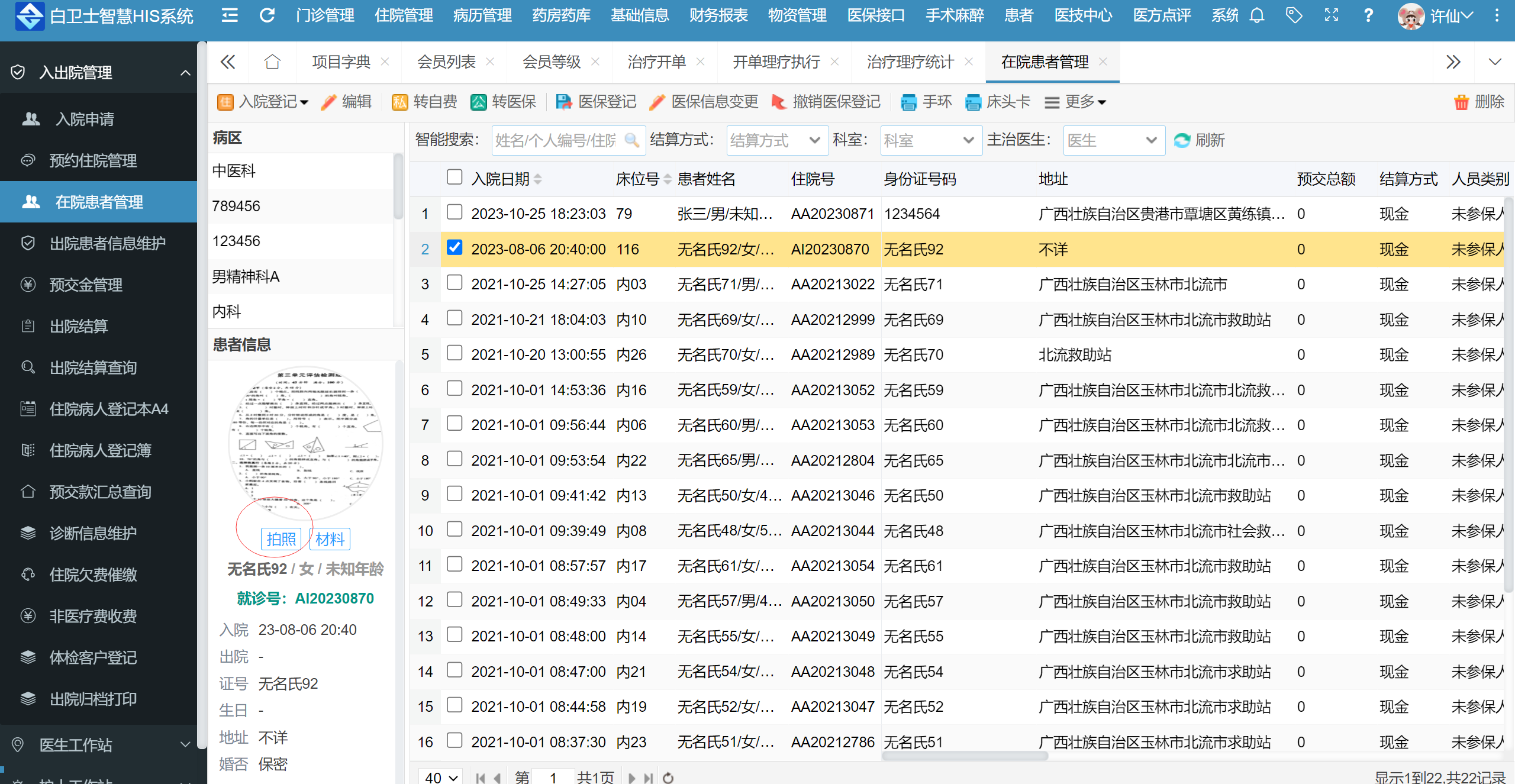Sort by 床位号 column header
The image size is (1515, 784).
(x=643, y=179)
